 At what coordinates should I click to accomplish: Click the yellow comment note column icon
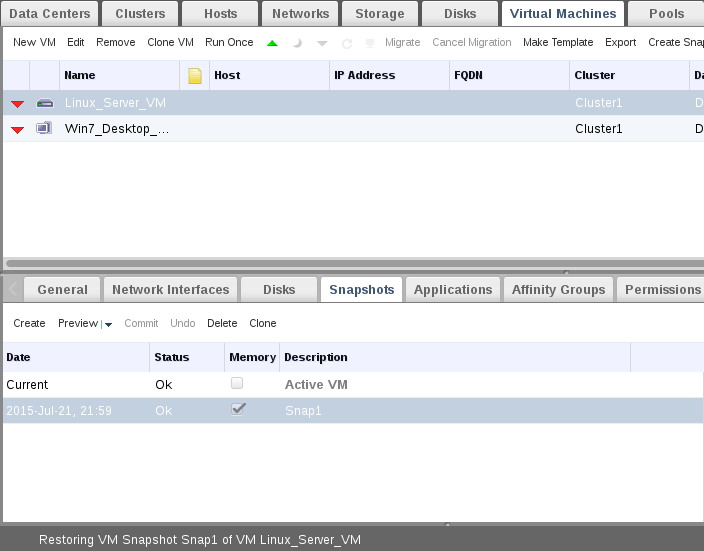pos(195,75)
